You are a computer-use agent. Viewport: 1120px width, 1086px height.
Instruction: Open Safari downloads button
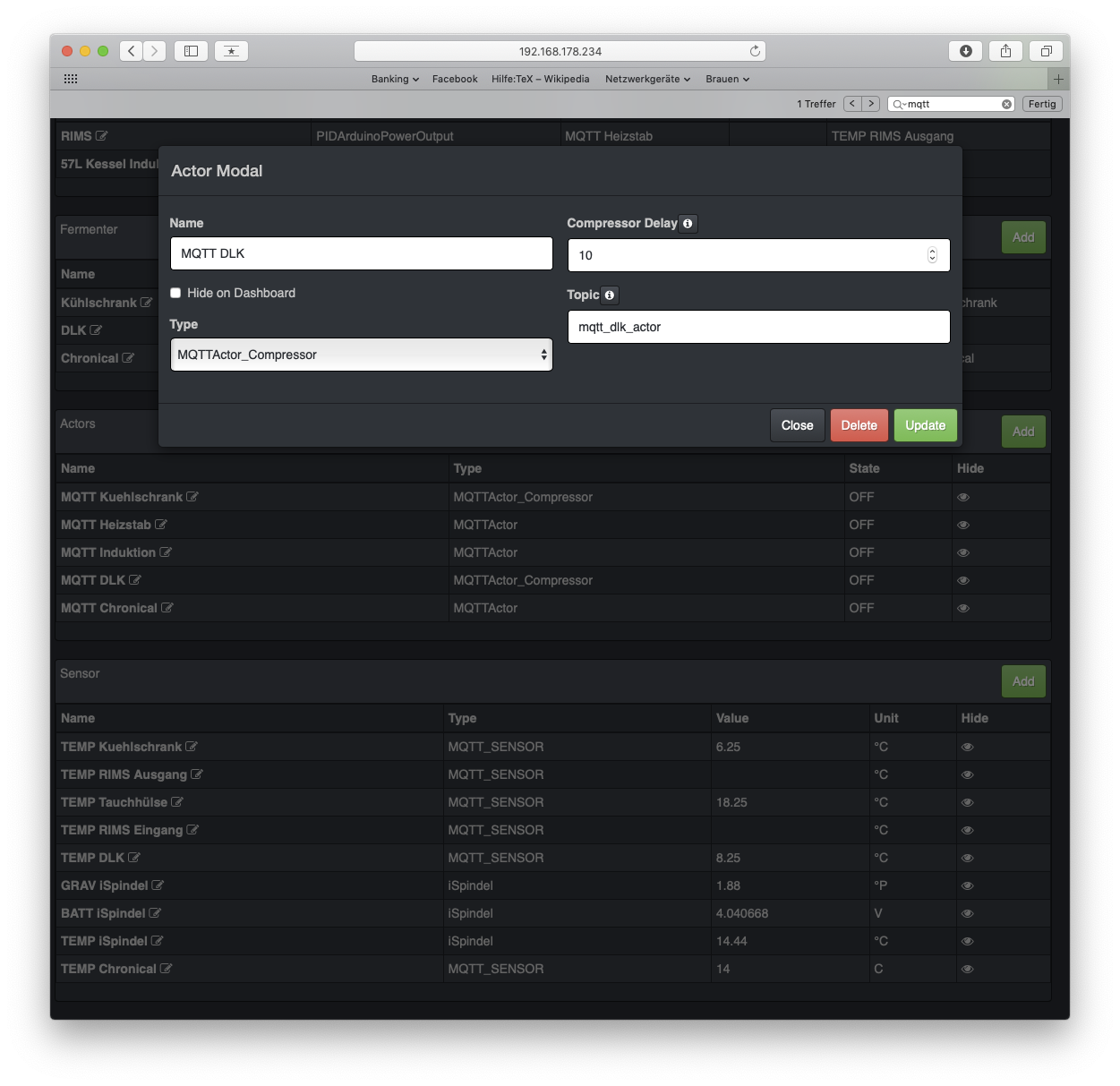point(965,51)
